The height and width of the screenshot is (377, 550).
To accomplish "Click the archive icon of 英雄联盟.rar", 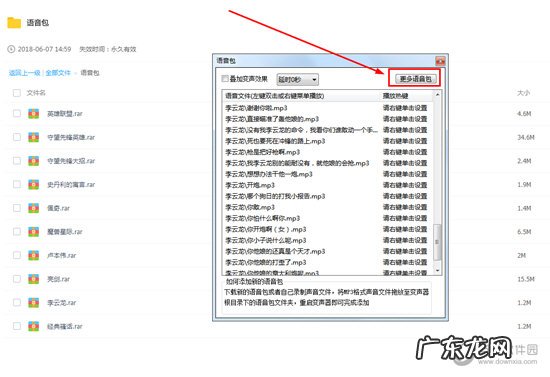I will point(33,114).
